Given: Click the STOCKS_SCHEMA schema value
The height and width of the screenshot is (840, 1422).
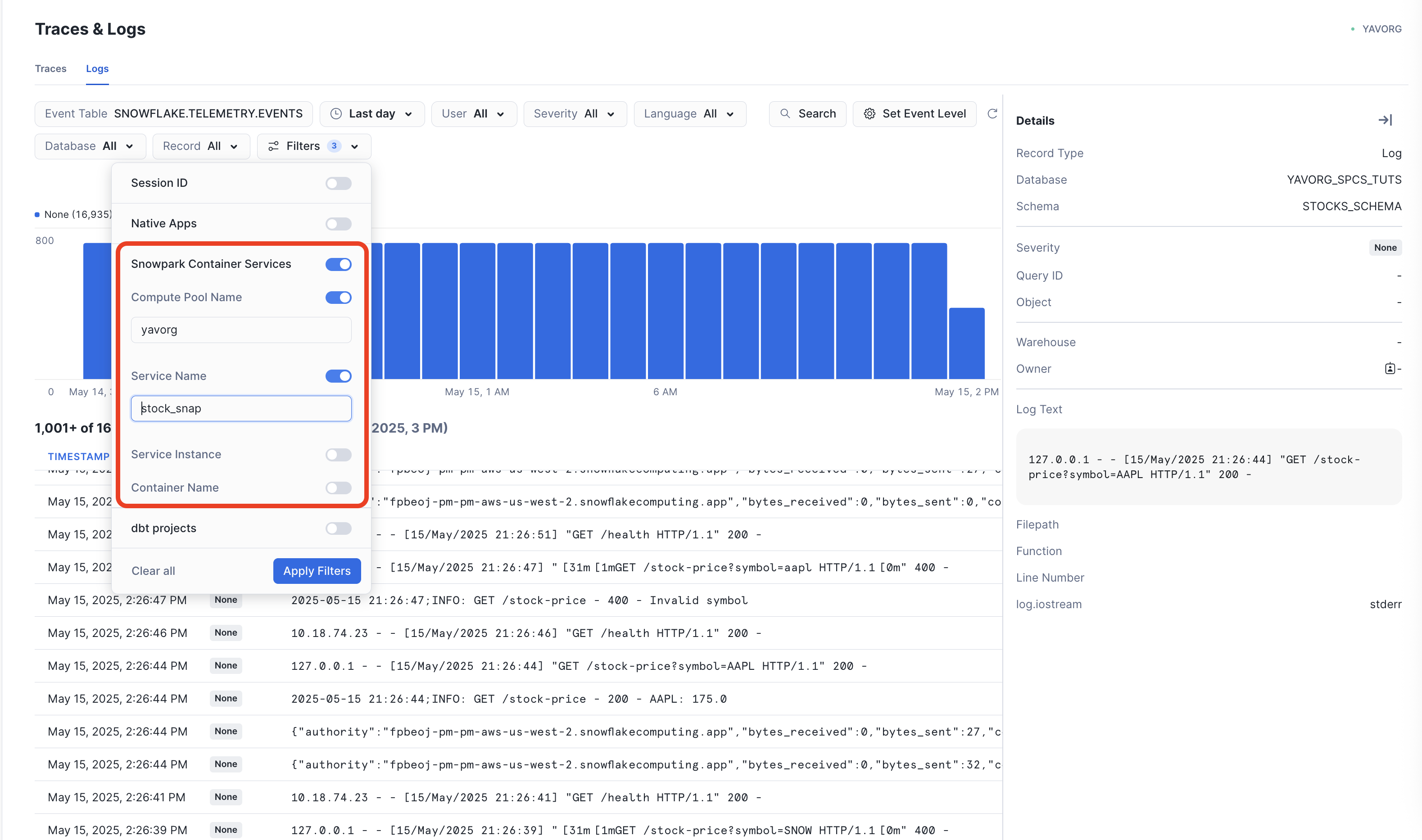Looking at the screenshot, I should tap(1352, 207).
